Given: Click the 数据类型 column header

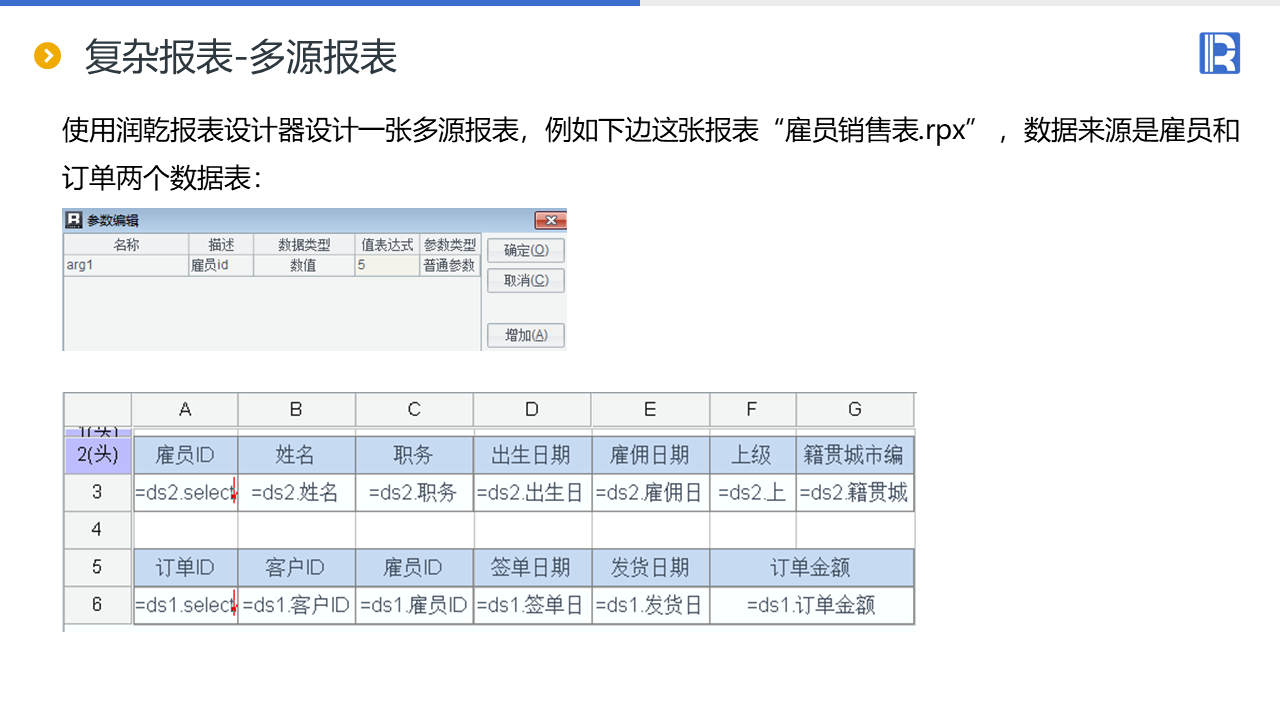Looking at the screenshot, I should pos(304,245).
